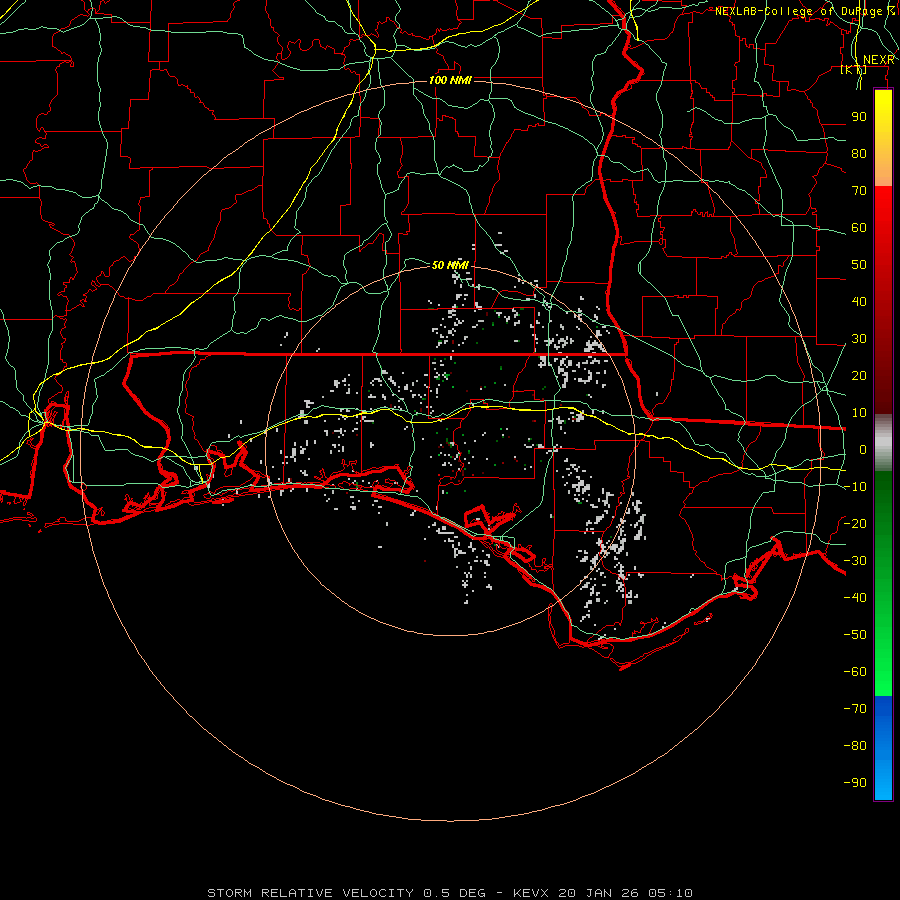
Task: Click the light blue band near -90
Action: [883, 778]
